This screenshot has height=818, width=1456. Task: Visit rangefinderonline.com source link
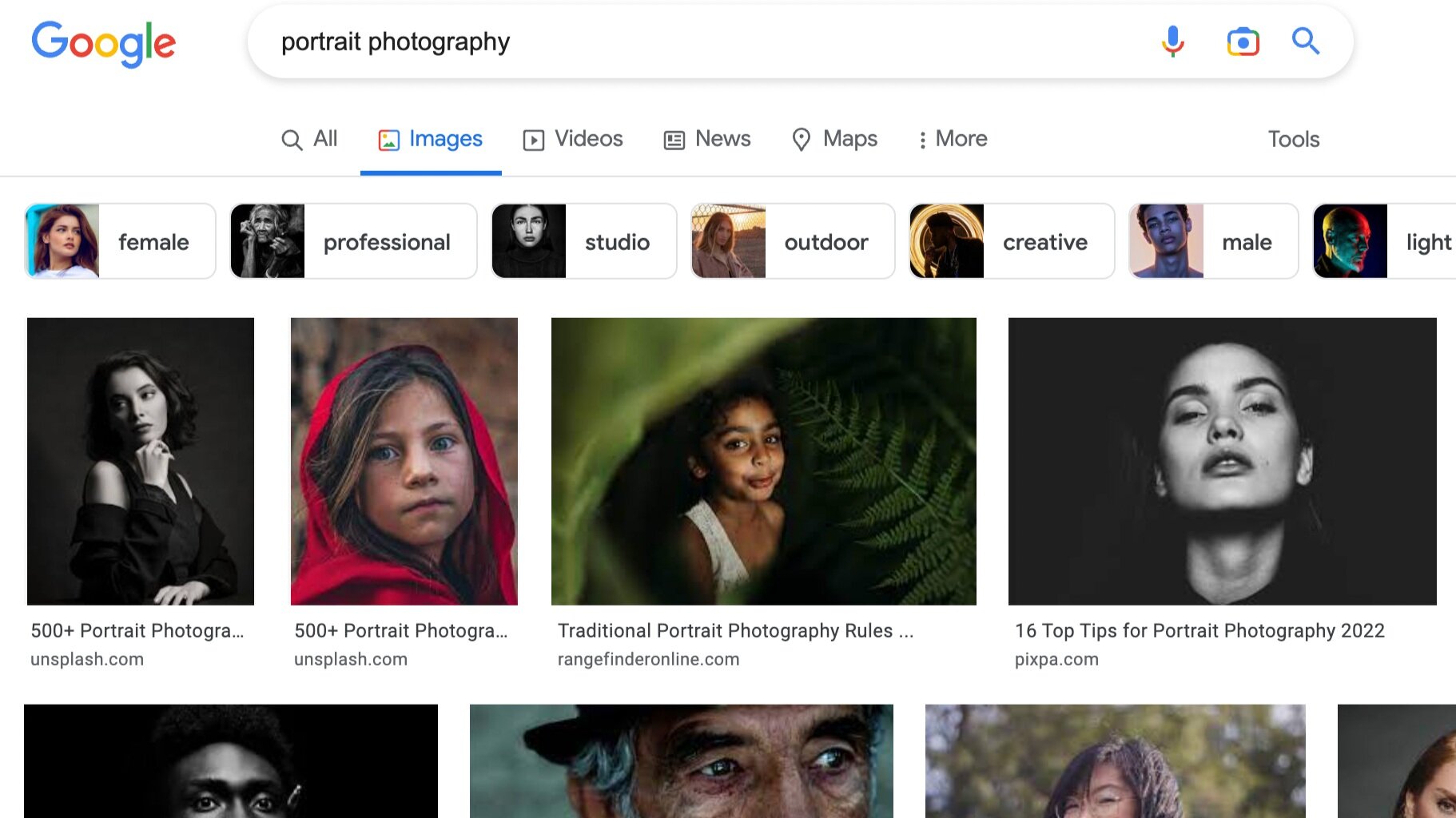click(x=648, y=659)
